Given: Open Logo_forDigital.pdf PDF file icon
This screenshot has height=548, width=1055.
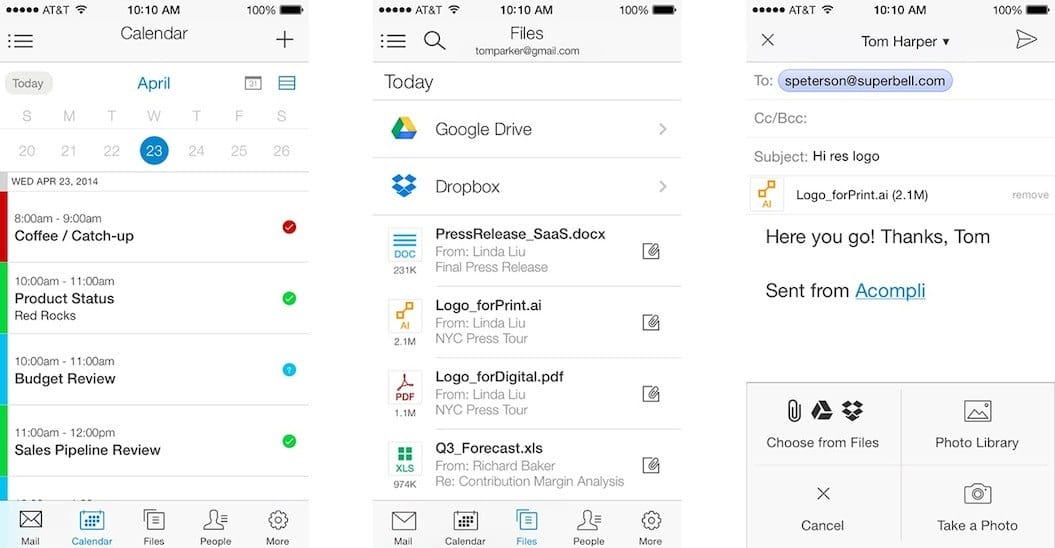Looking at the screenshot, I should 405,388.
